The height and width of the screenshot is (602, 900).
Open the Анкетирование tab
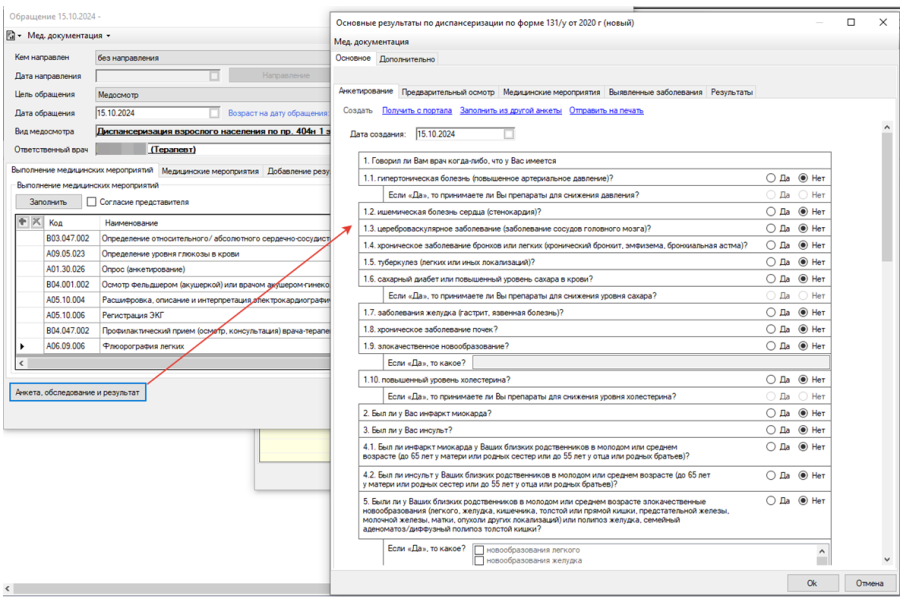coord(366,91)
